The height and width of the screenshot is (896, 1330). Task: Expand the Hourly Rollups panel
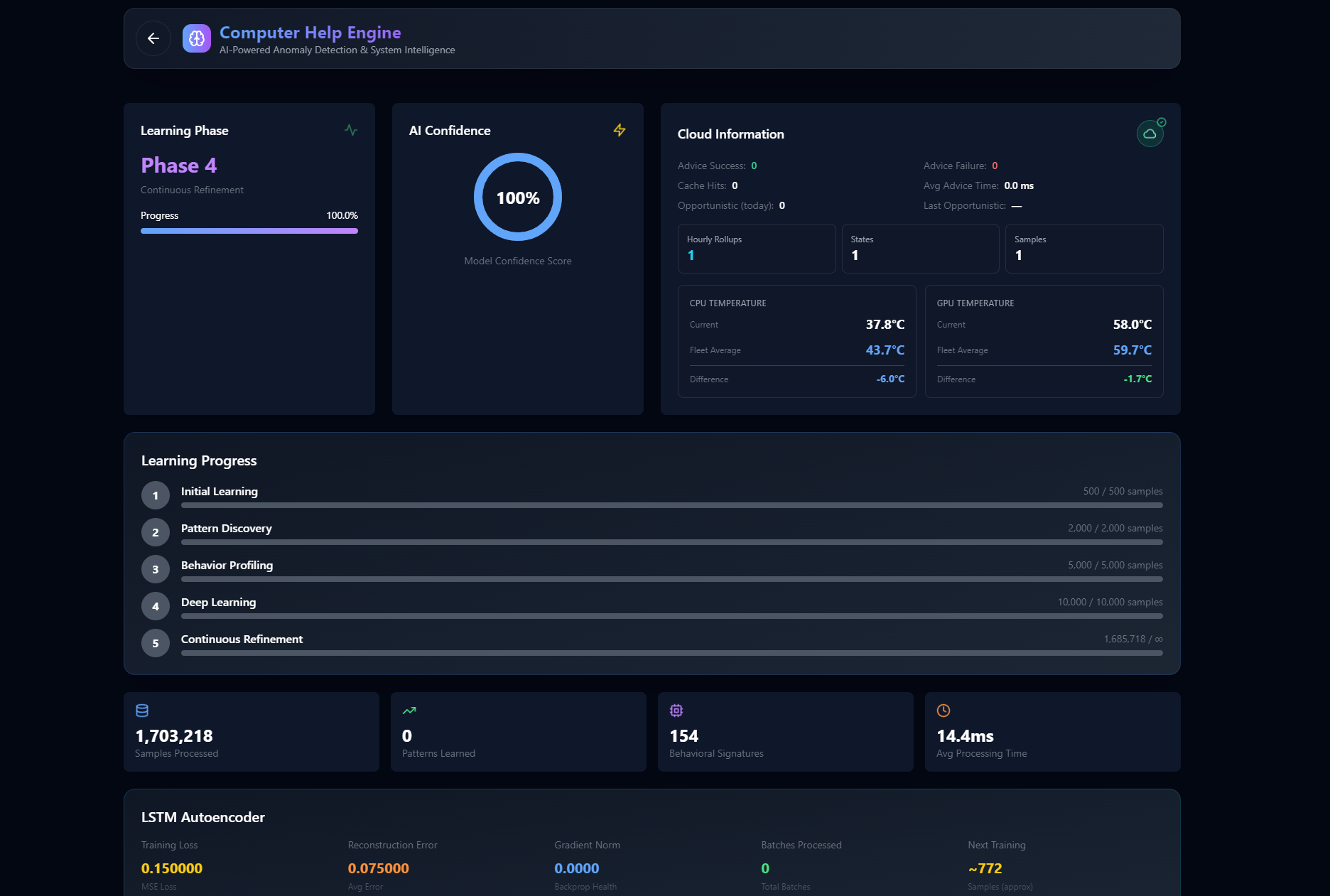coord(756,248)
